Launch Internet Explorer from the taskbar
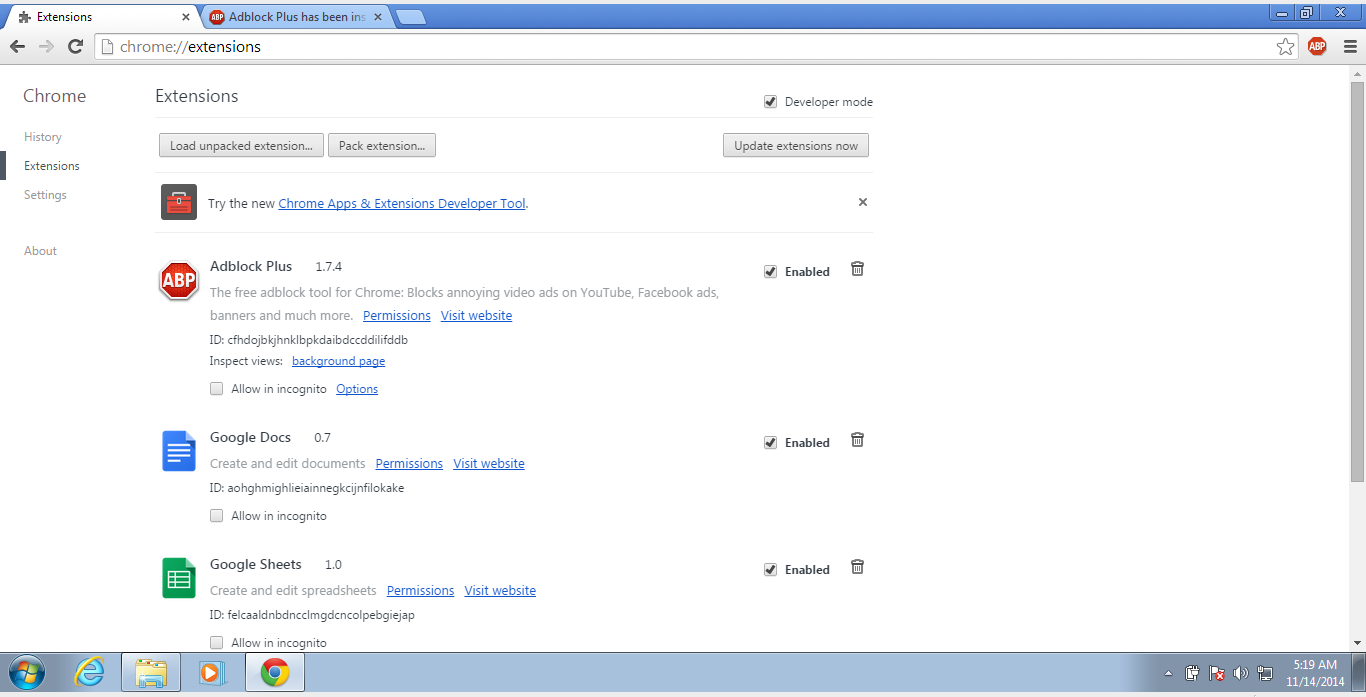This screenshot has height=697, width=1366. [x=89, y=673]
